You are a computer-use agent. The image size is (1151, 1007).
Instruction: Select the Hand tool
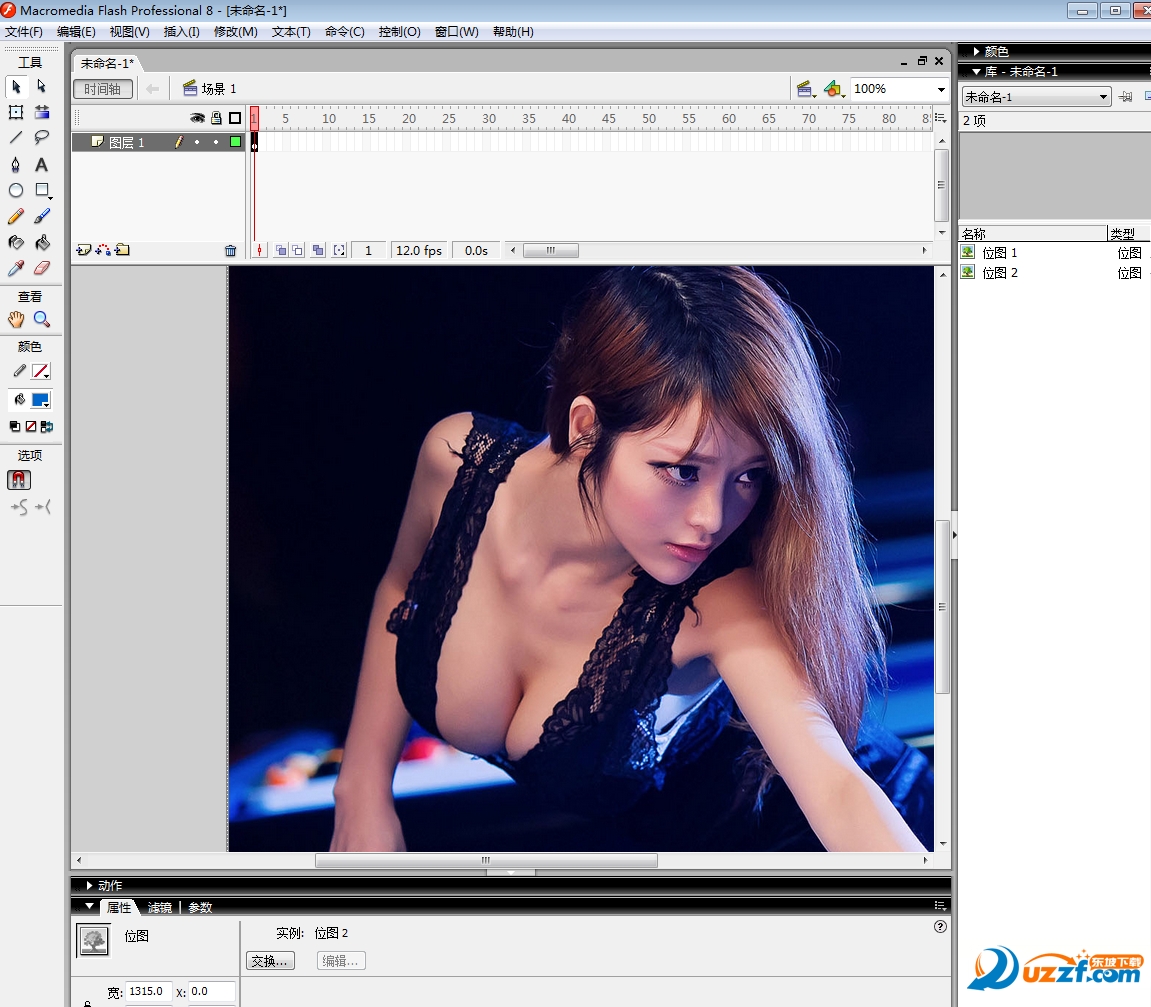16,319
